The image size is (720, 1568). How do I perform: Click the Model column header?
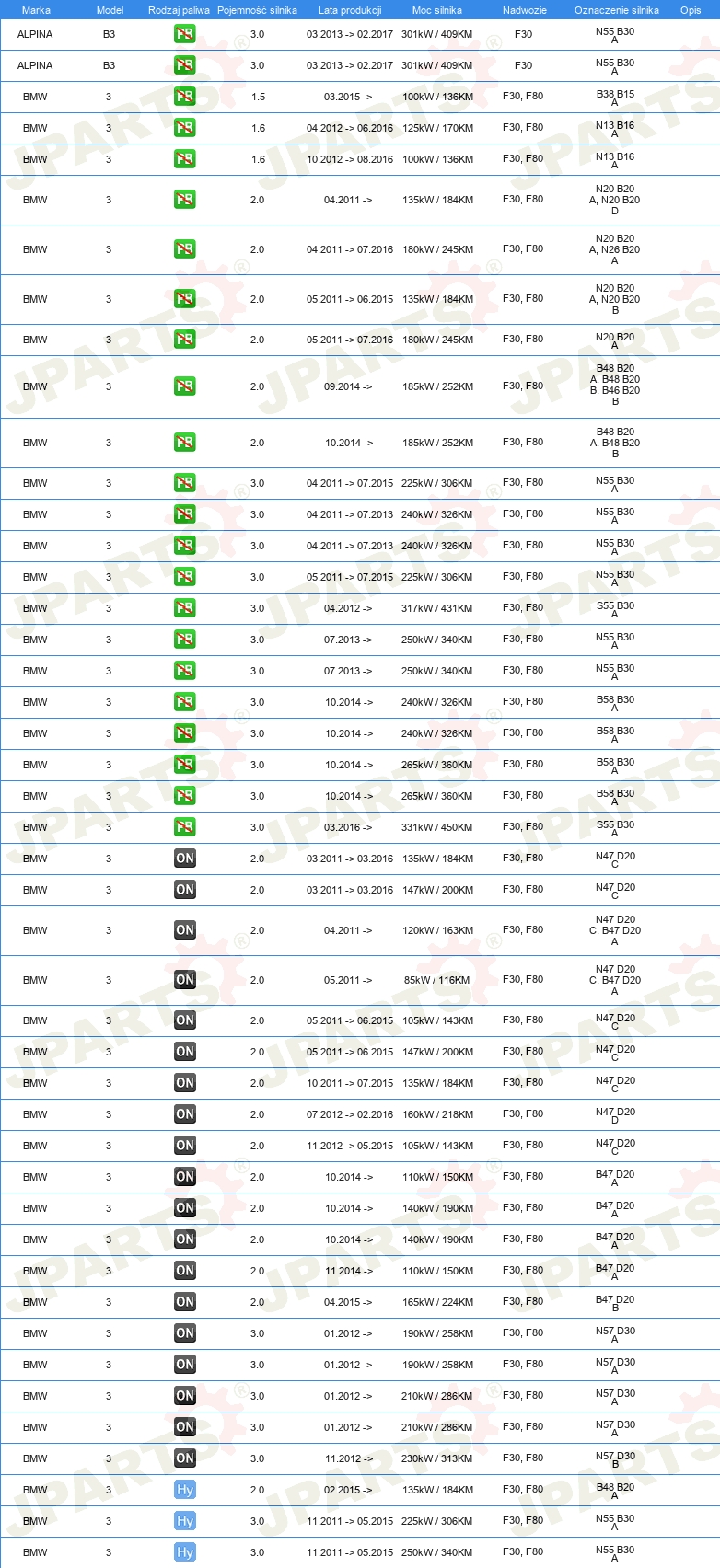pyautogui.click(x=110, y=10)
